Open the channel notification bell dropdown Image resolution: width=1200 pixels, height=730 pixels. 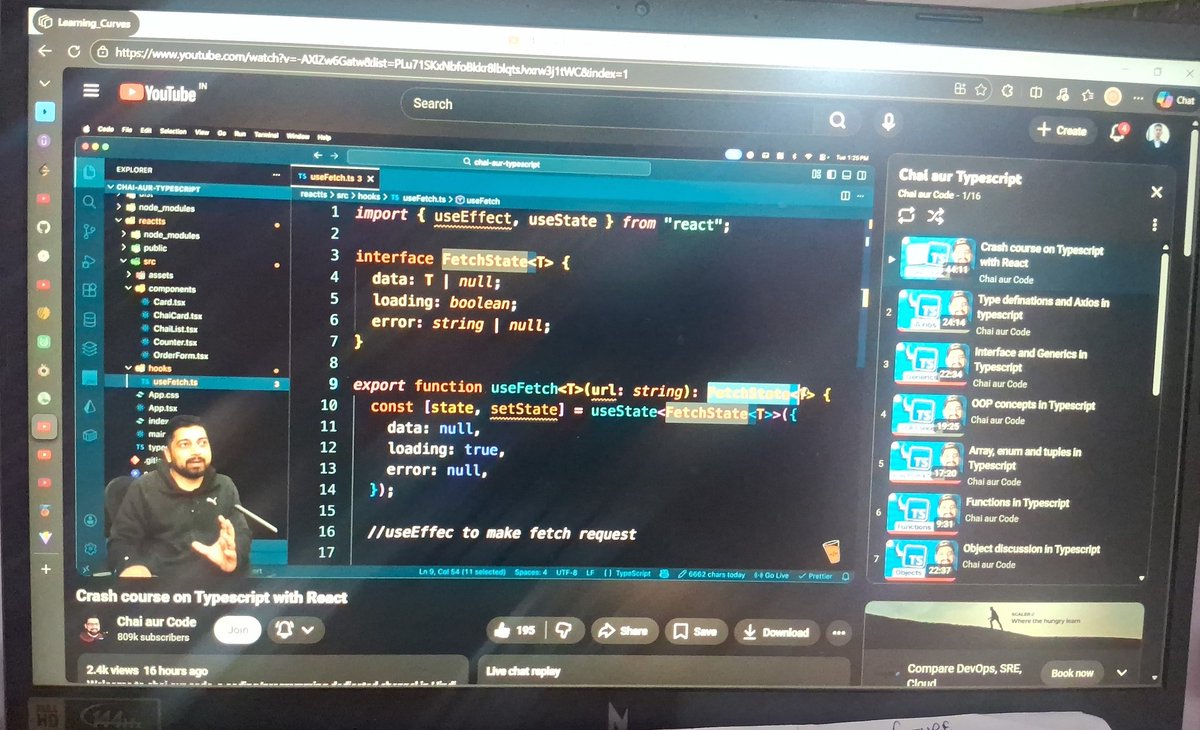click(x=296, y=629)
